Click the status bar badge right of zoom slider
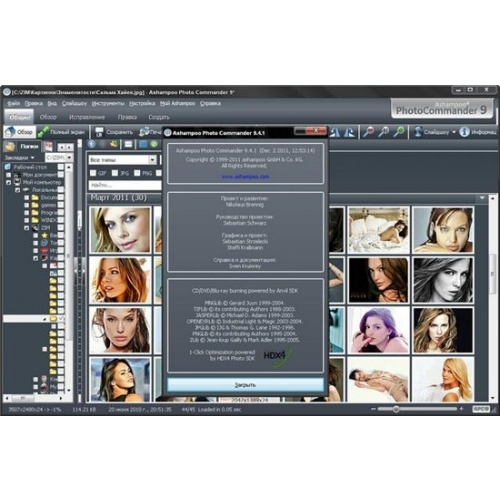500x500 pixels. point(481,409)
